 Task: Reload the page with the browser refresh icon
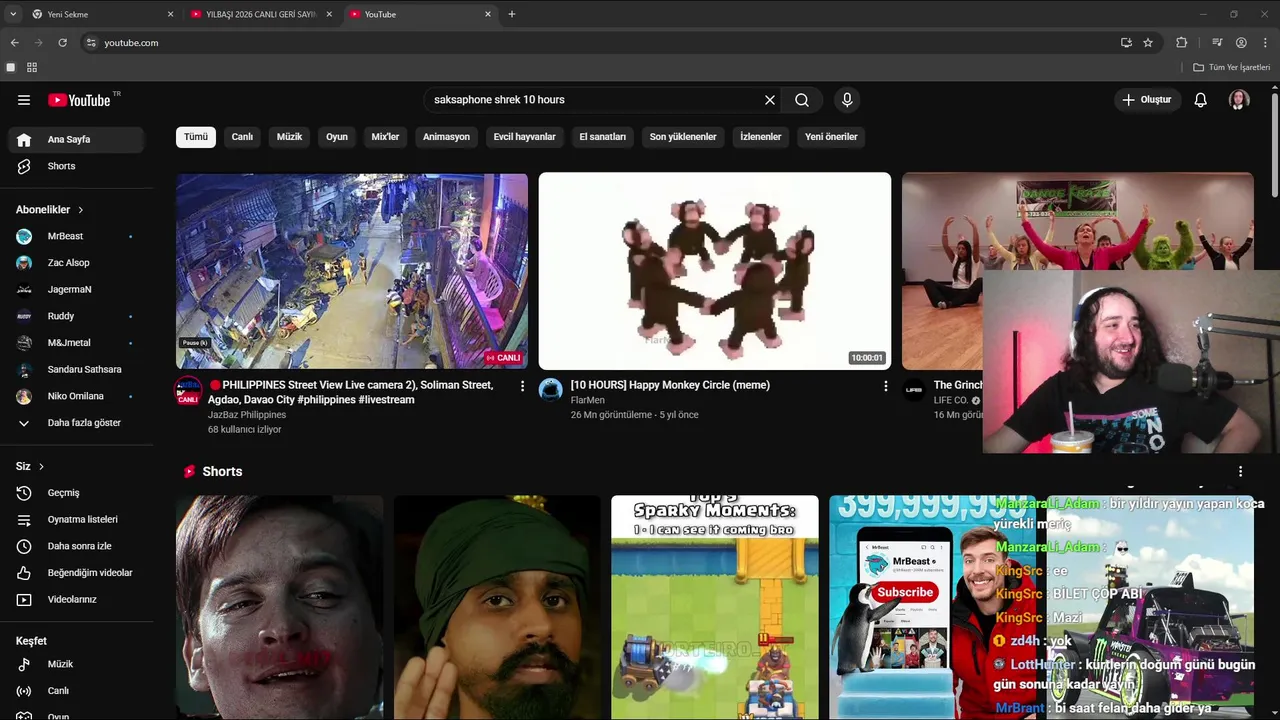62,43
